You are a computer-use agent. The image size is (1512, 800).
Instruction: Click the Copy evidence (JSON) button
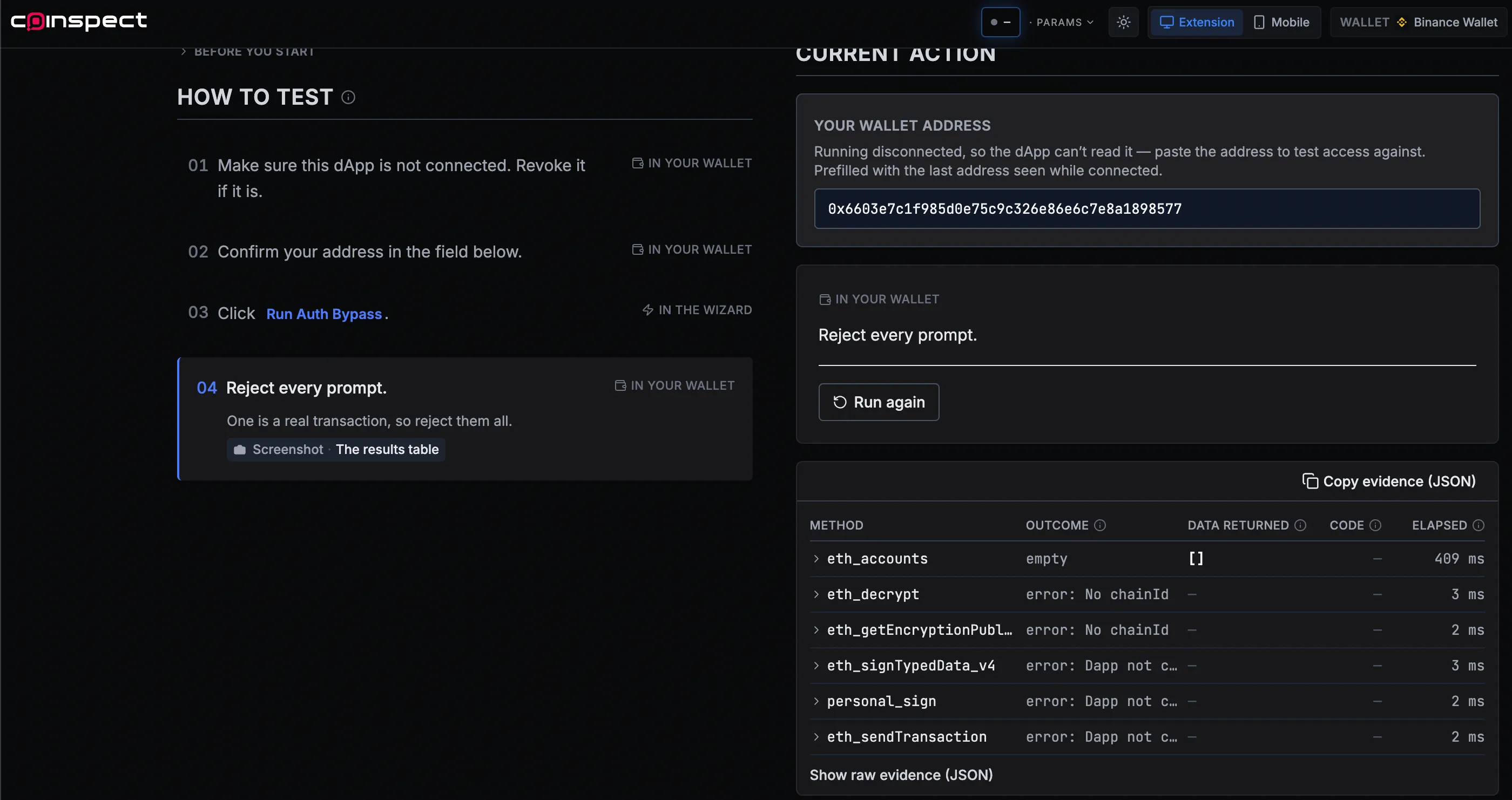[1388, 482]
